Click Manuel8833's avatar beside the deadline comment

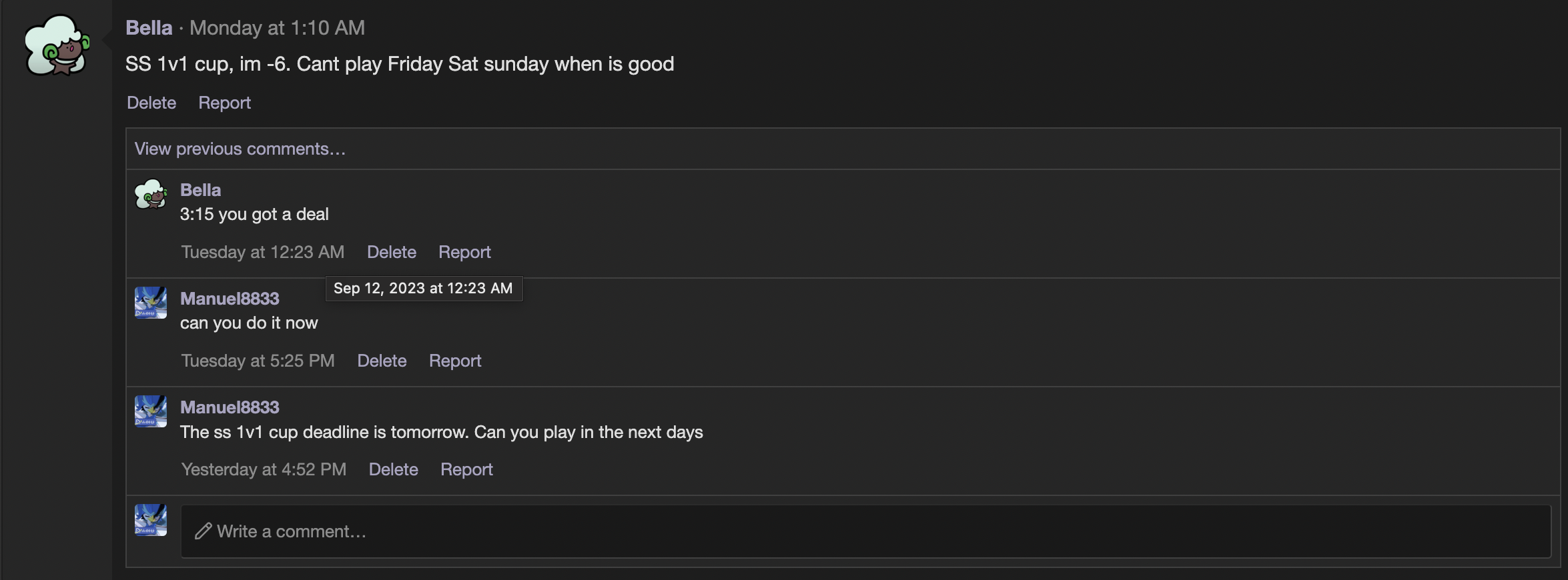[151, 411]
